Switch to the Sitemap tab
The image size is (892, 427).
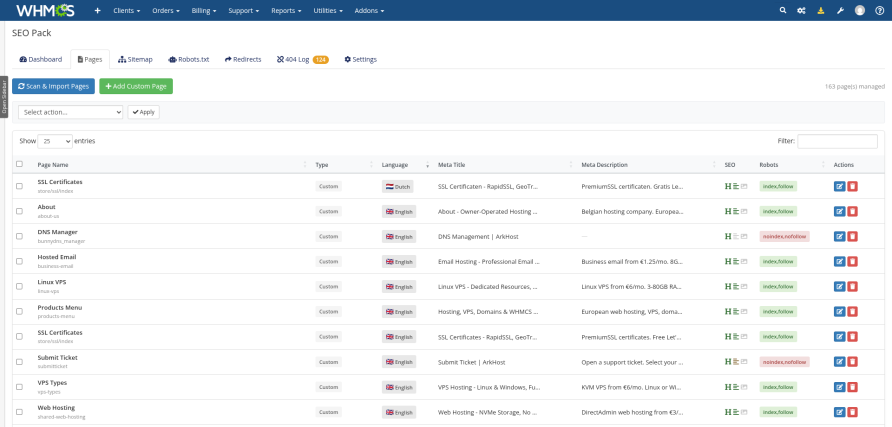coord(135,59)
